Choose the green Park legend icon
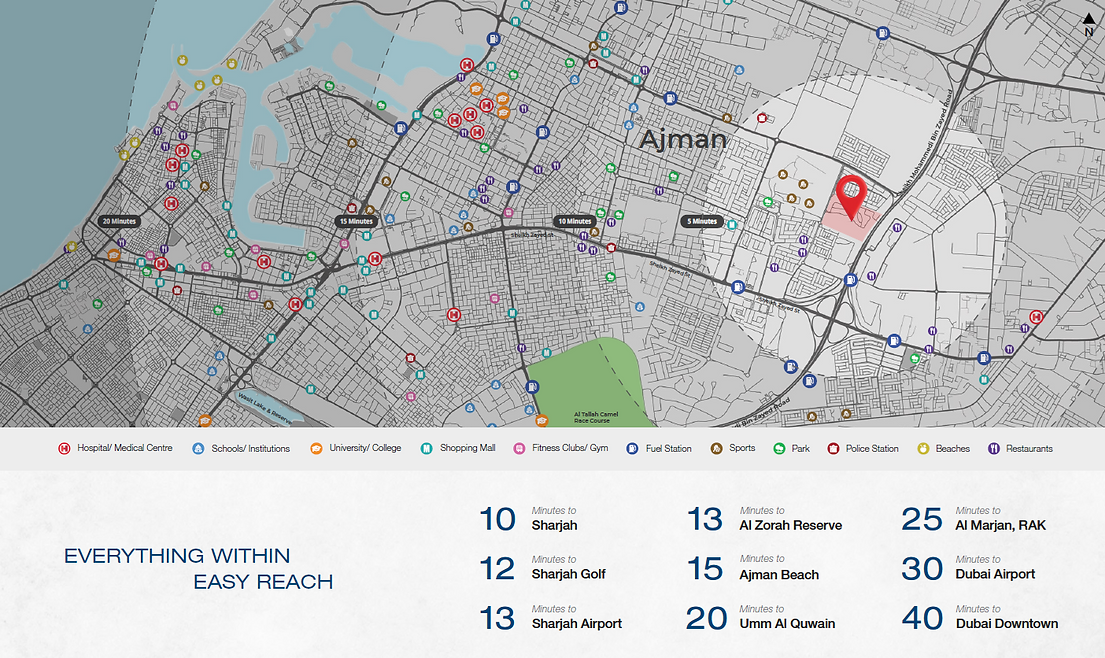Image resolution: width=1105 pixels, height=658 pixels. pyautogui.click(x=779, y=448)
